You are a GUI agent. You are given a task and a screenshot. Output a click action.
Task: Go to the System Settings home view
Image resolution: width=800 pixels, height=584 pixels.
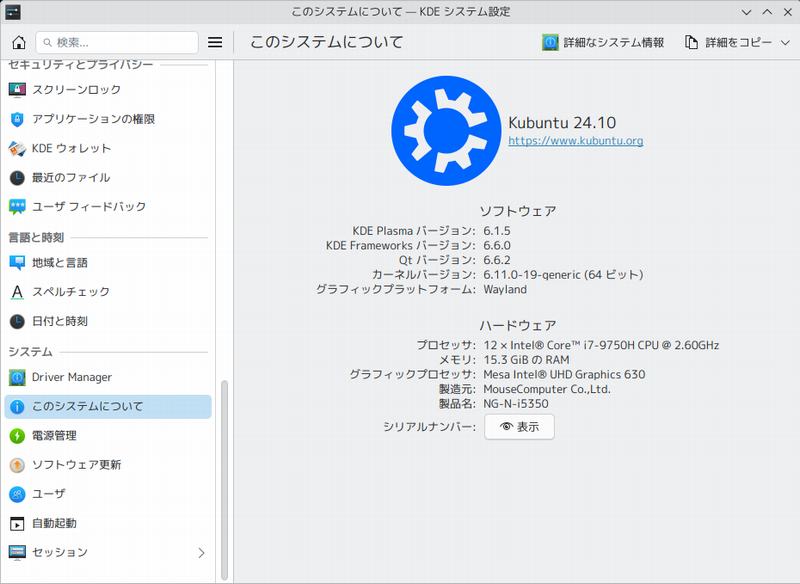pos(19,42)
